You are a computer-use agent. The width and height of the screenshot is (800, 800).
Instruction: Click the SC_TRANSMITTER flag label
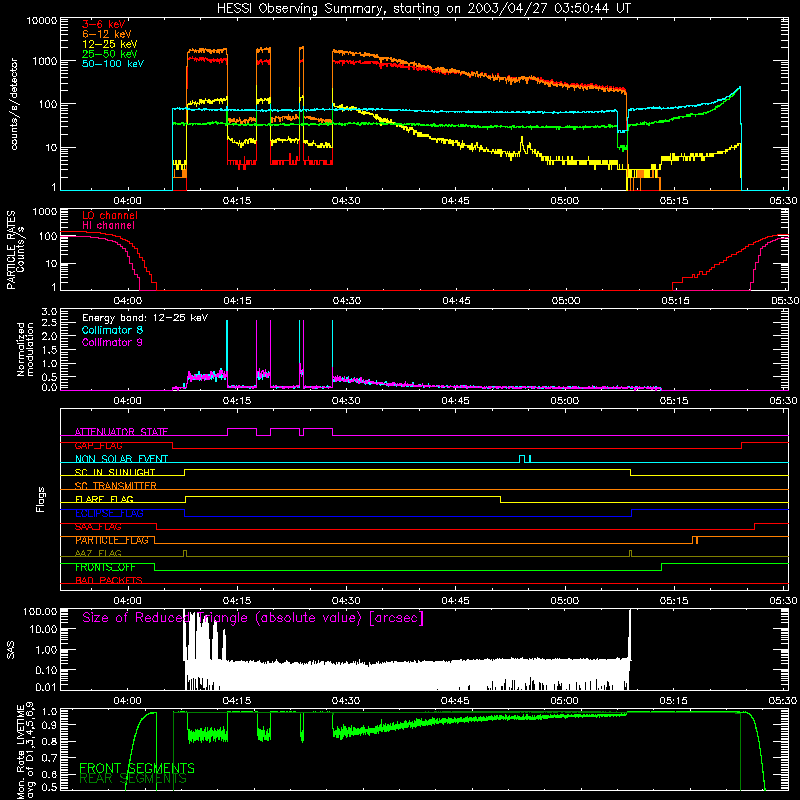[x=116, y=486]
